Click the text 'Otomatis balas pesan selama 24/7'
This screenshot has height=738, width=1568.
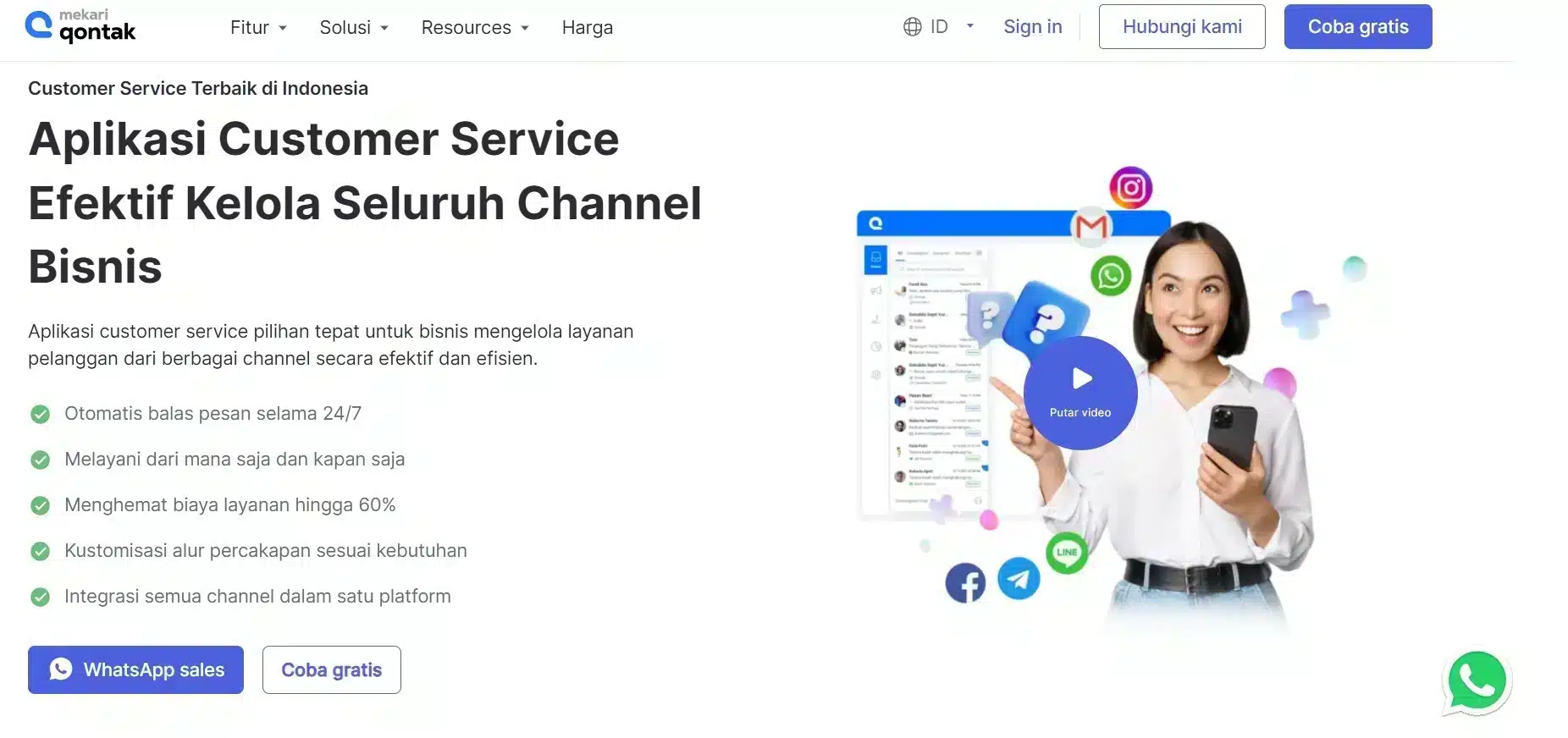pos(213,413)
